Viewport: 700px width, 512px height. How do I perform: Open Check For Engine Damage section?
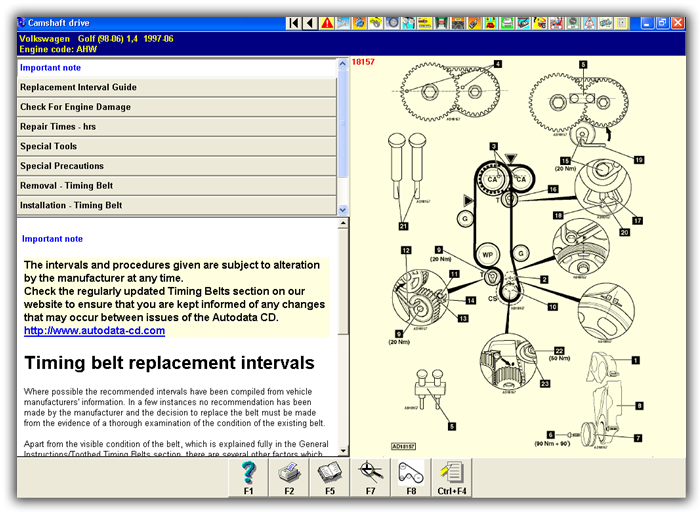[176, 107]
